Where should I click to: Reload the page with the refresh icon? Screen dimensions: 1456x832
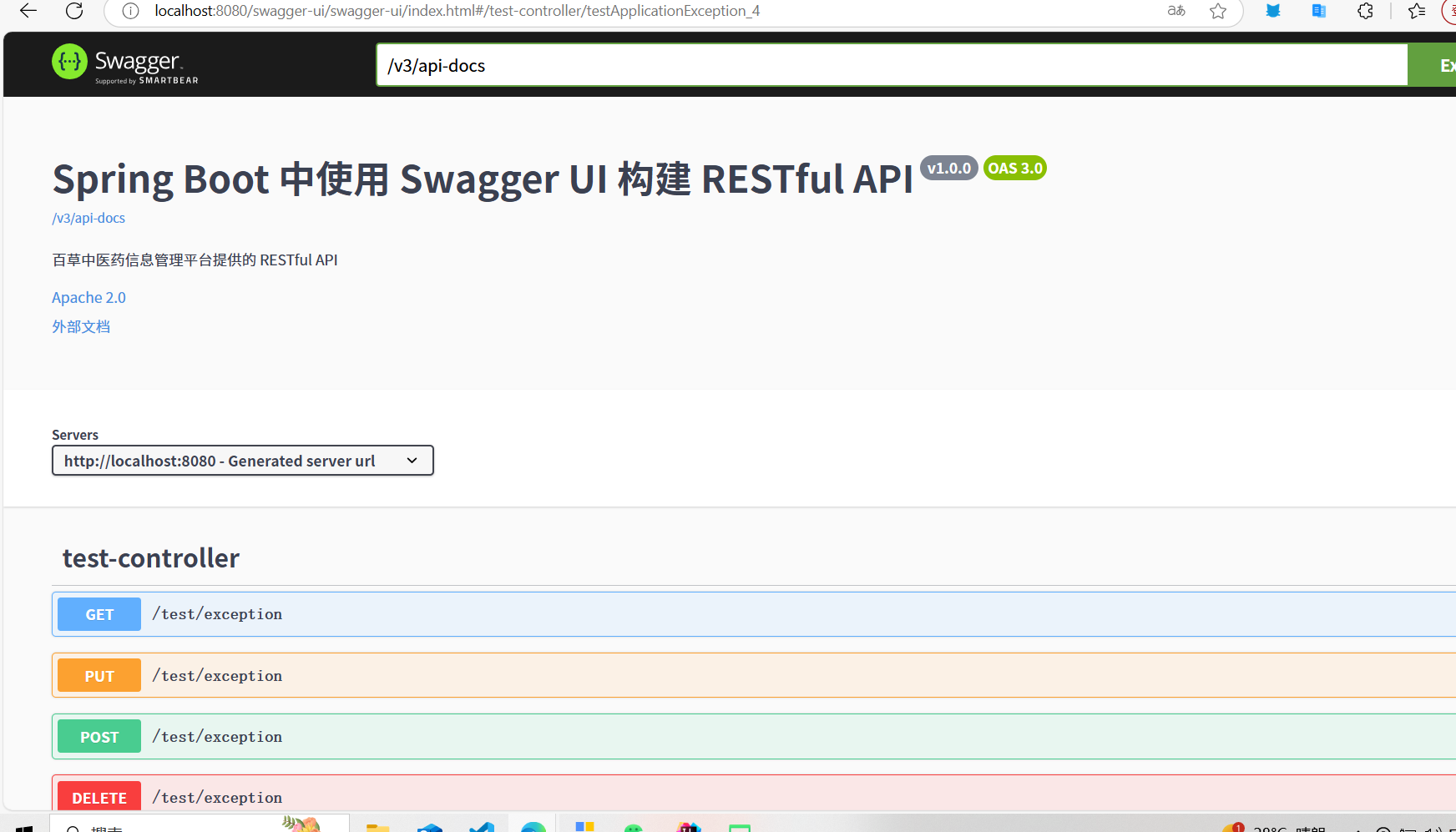tap(74, 11)
